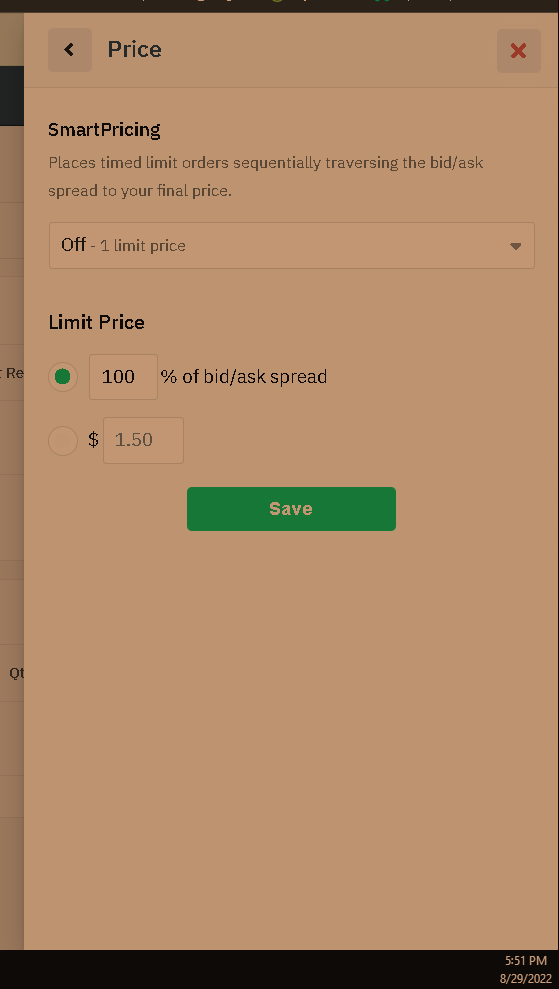Select the 'Off' text inside the SmartPricing selector
This screenshot has height=989, width=559.
point(73,245)
